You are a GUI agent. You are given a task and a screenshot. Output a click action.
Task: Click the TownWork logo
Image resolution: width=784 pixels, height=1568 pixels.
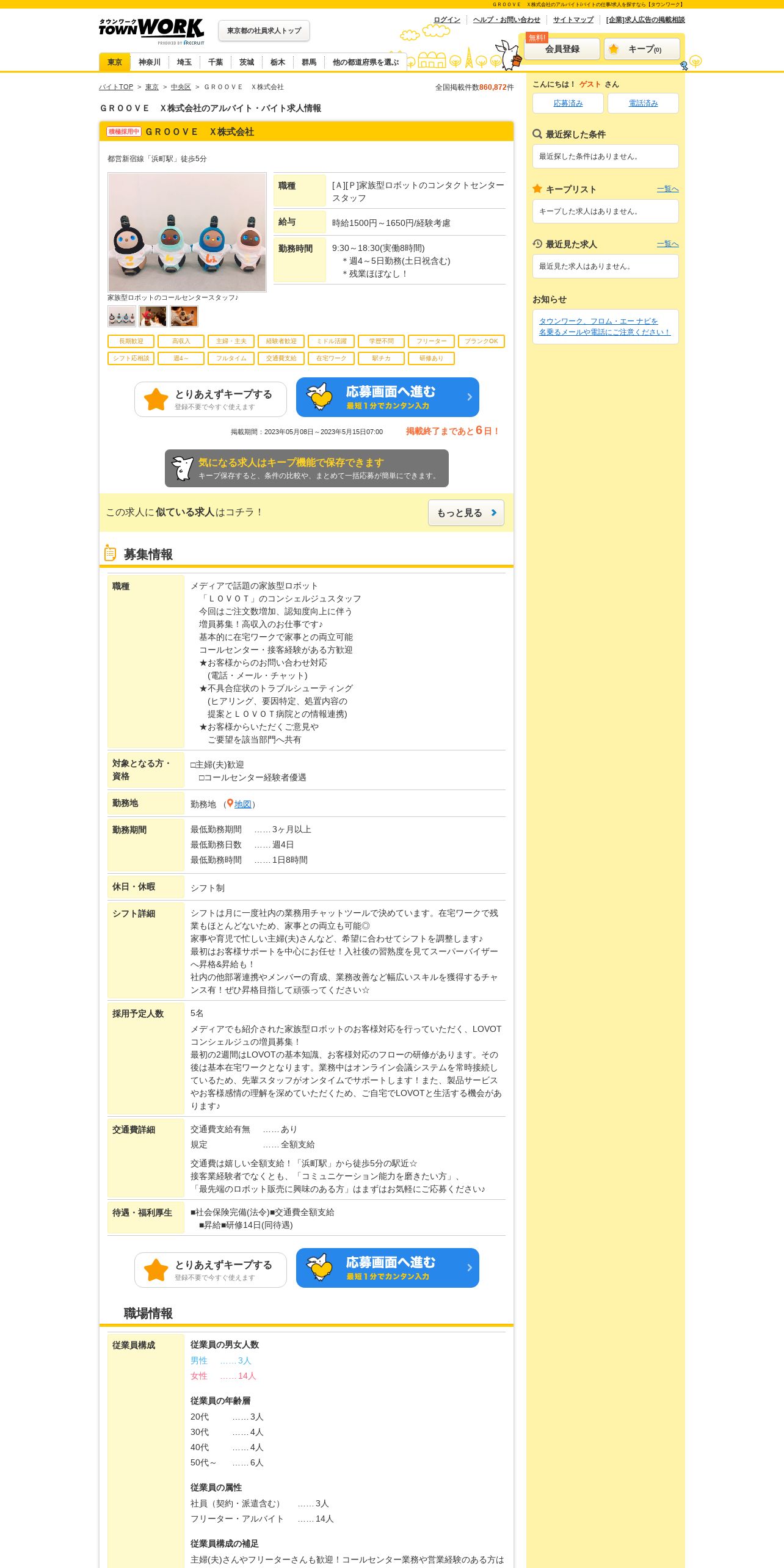point(151,31)
